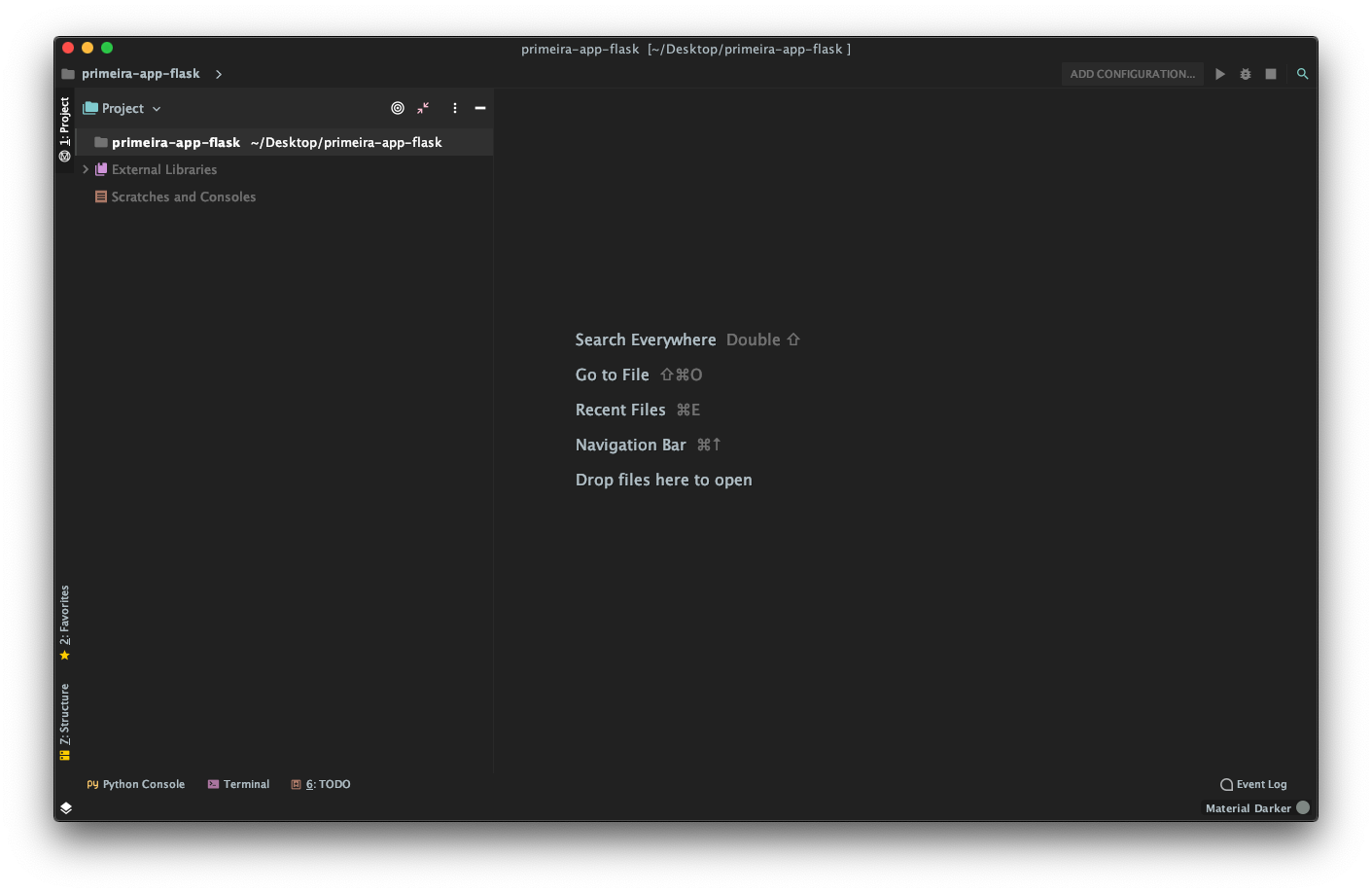This screenshot has height=893, width=1372.
Task: Collapse all with the arrows icon
Action: click(423, 108)
